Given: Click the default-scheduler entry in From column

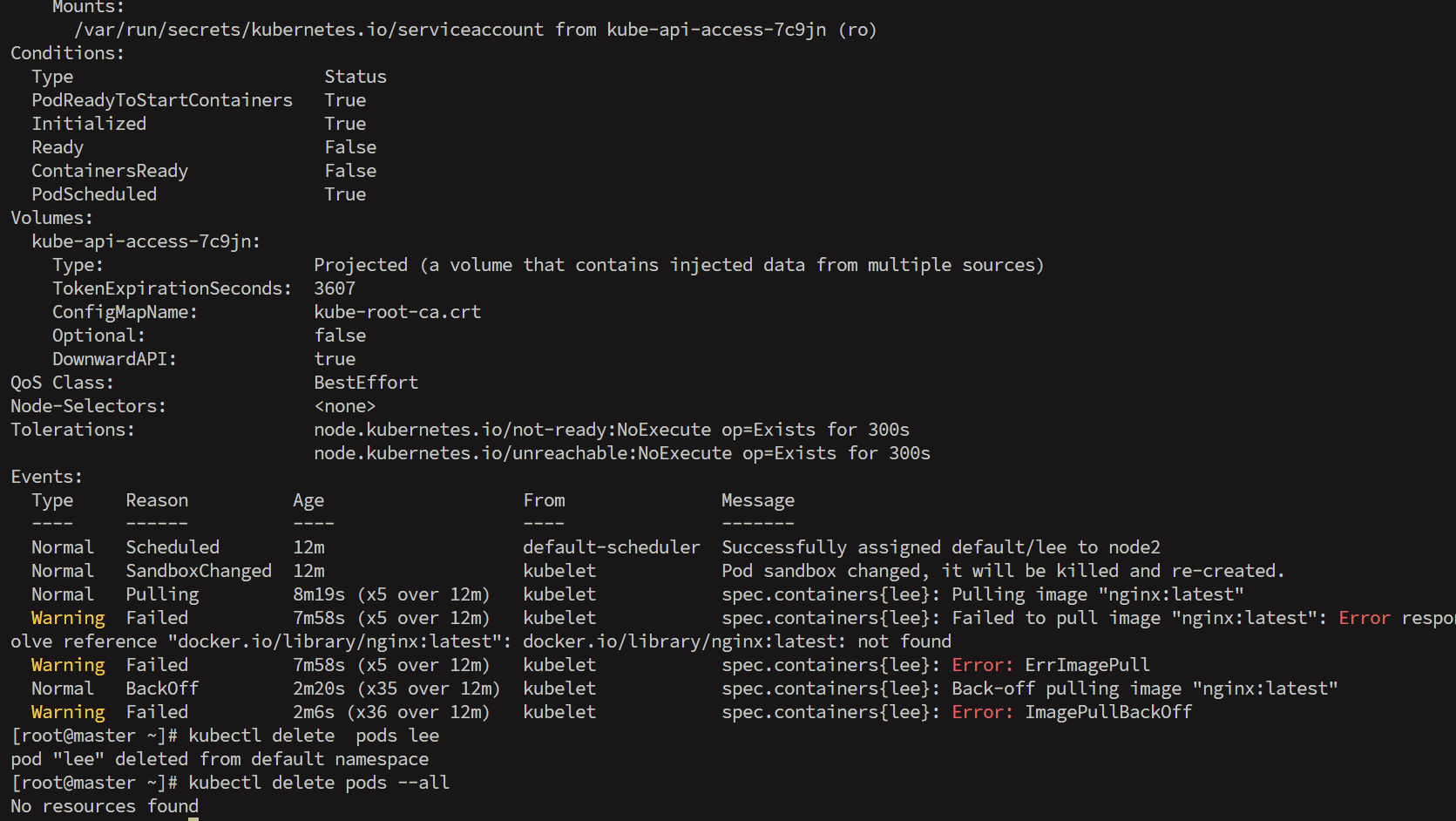Looking at the screenshot, I should pos(612,547).
